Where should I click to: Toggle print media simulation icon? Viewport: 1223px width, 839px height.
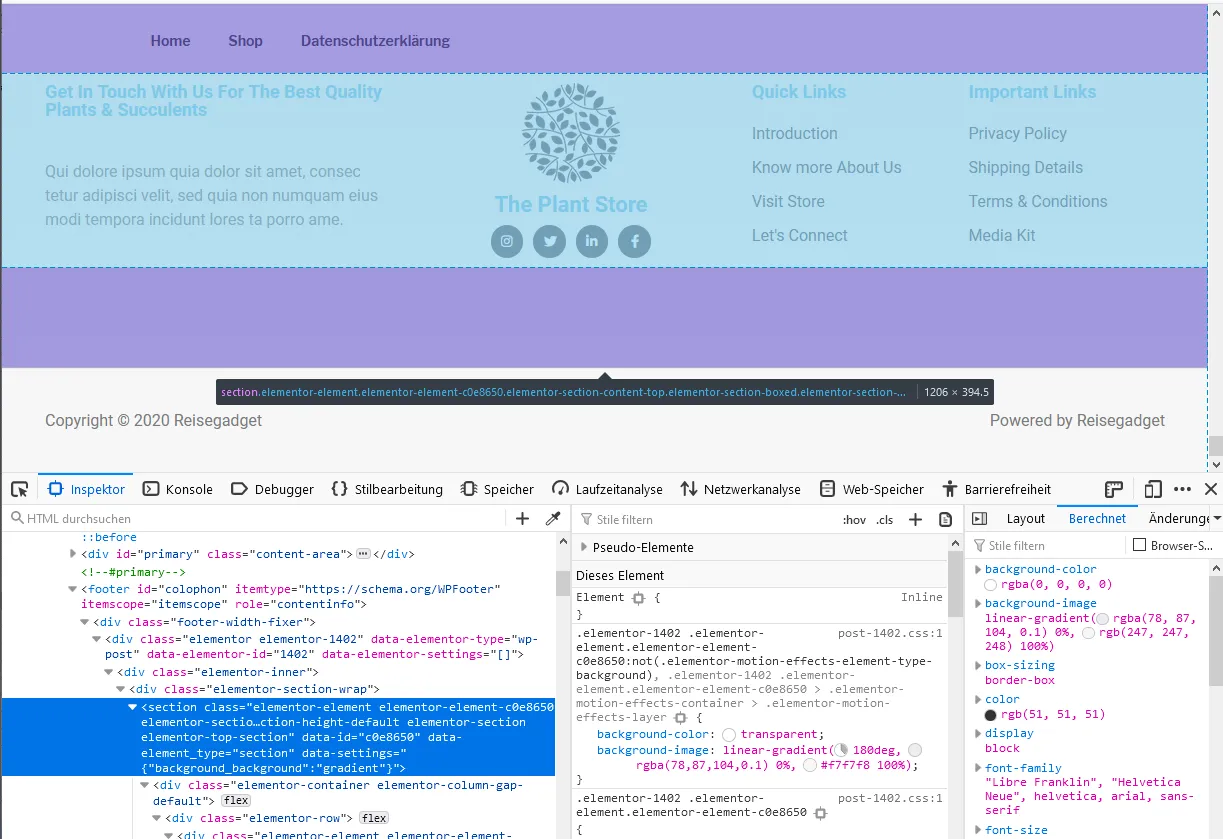945,519
